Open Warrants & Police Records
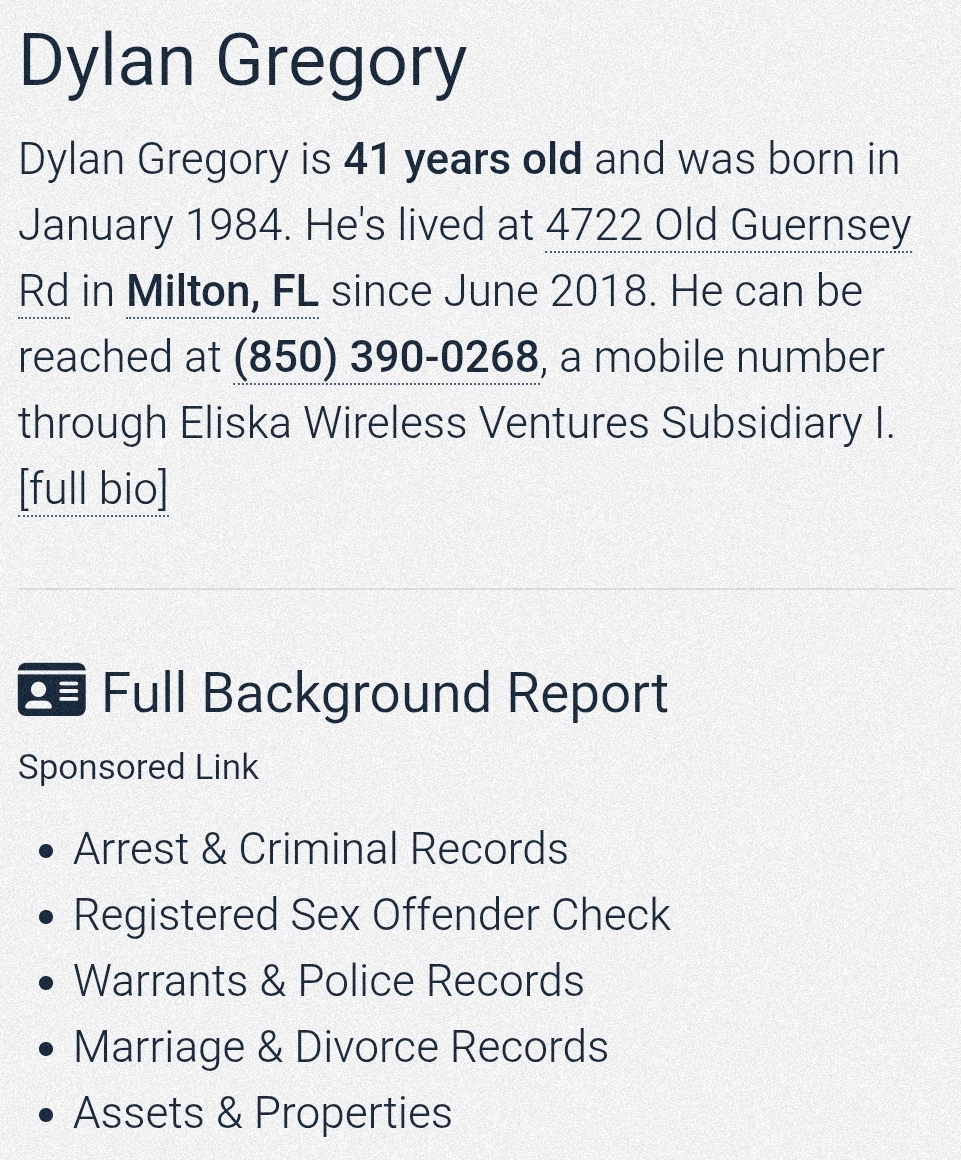This screenshot has width=961, height=1160. click(328, 981)
